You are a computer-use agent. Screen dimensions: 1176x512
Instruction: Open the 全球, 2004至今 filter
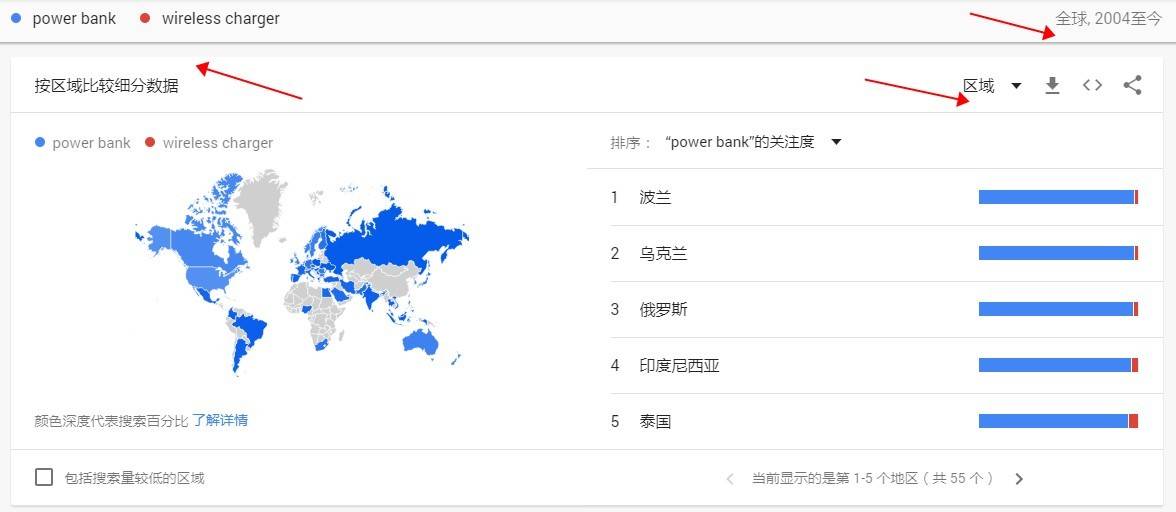(1108, 19)
